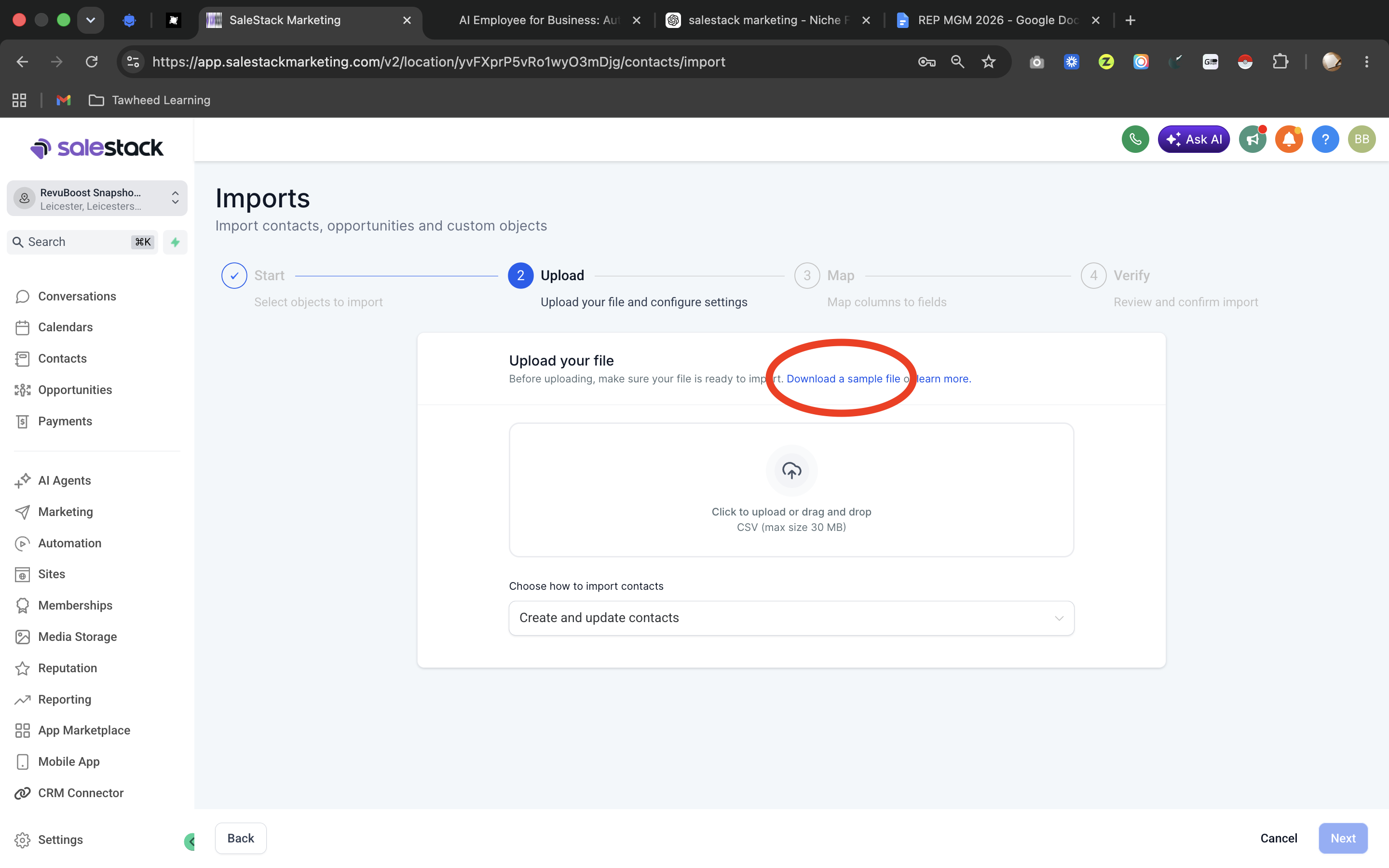Click the completed Start step checkmark
The height and width of the screenshot is (868, 1389).
coord(234,275)
